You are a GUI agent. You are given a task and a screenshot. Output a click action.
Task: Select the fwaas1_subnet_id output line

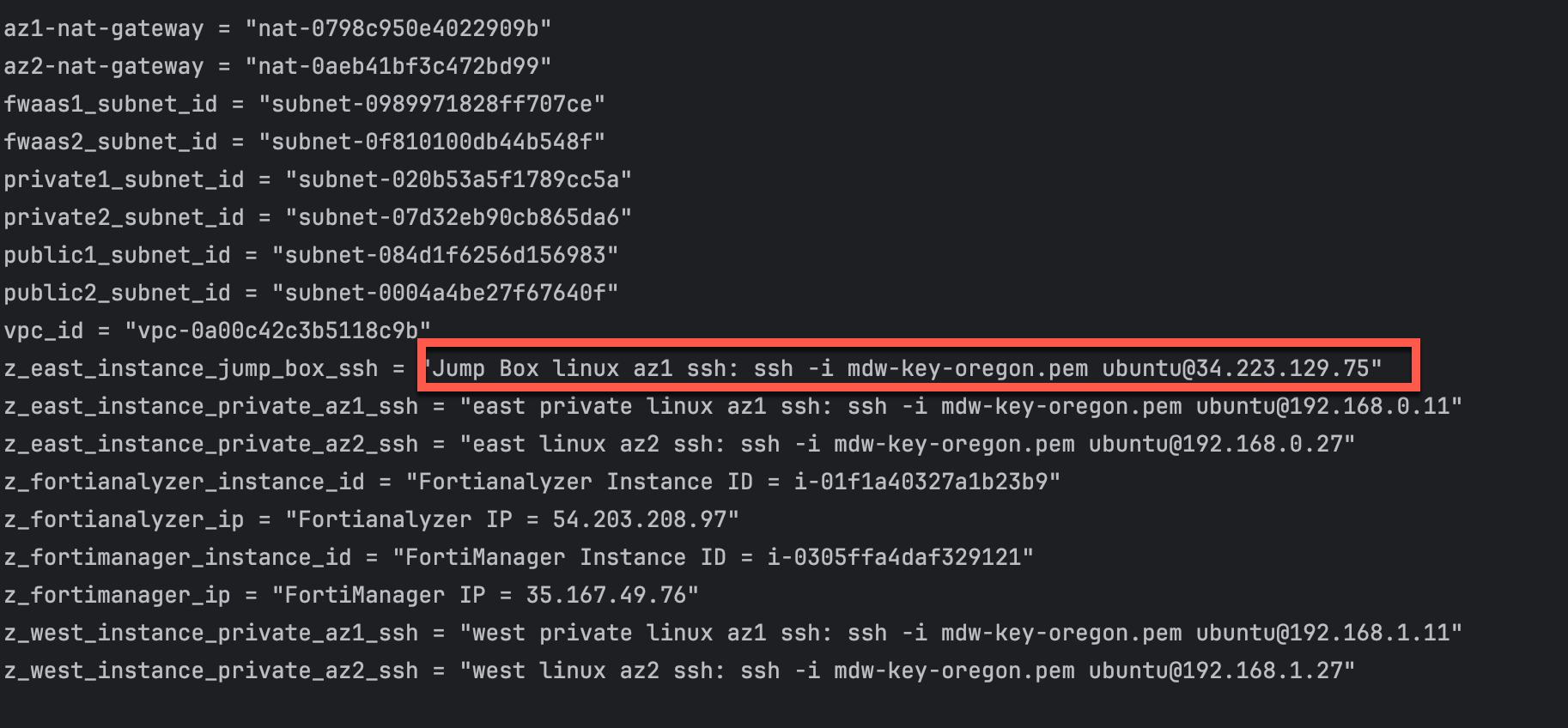(x=305, y=104)
